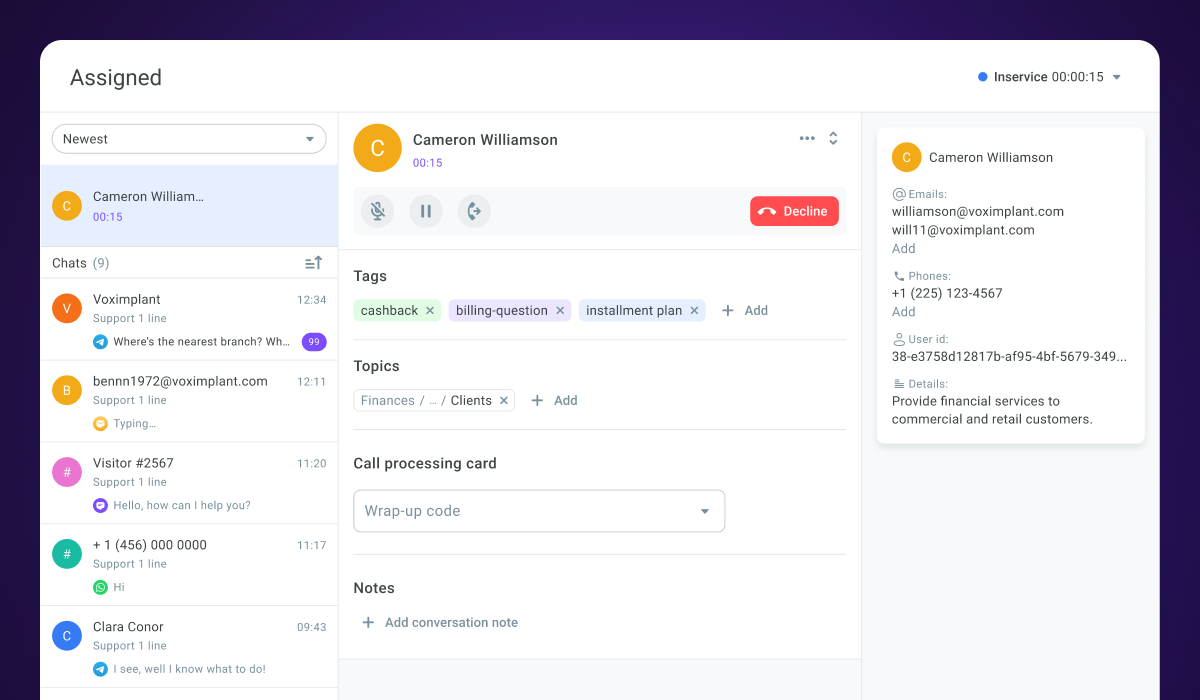The width and height of the screenshot is (1200, 700).
Task: Remove the billing-question tag
Action: coord(560,311)
